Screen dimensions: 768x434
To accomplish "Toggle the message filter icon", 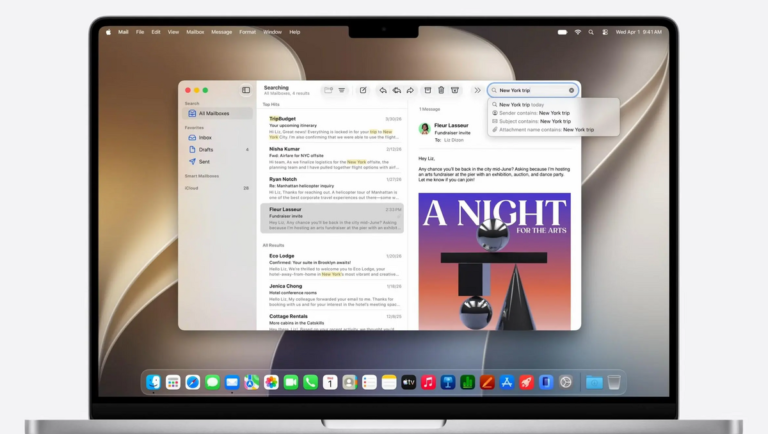I will click(x=341, y=90).
